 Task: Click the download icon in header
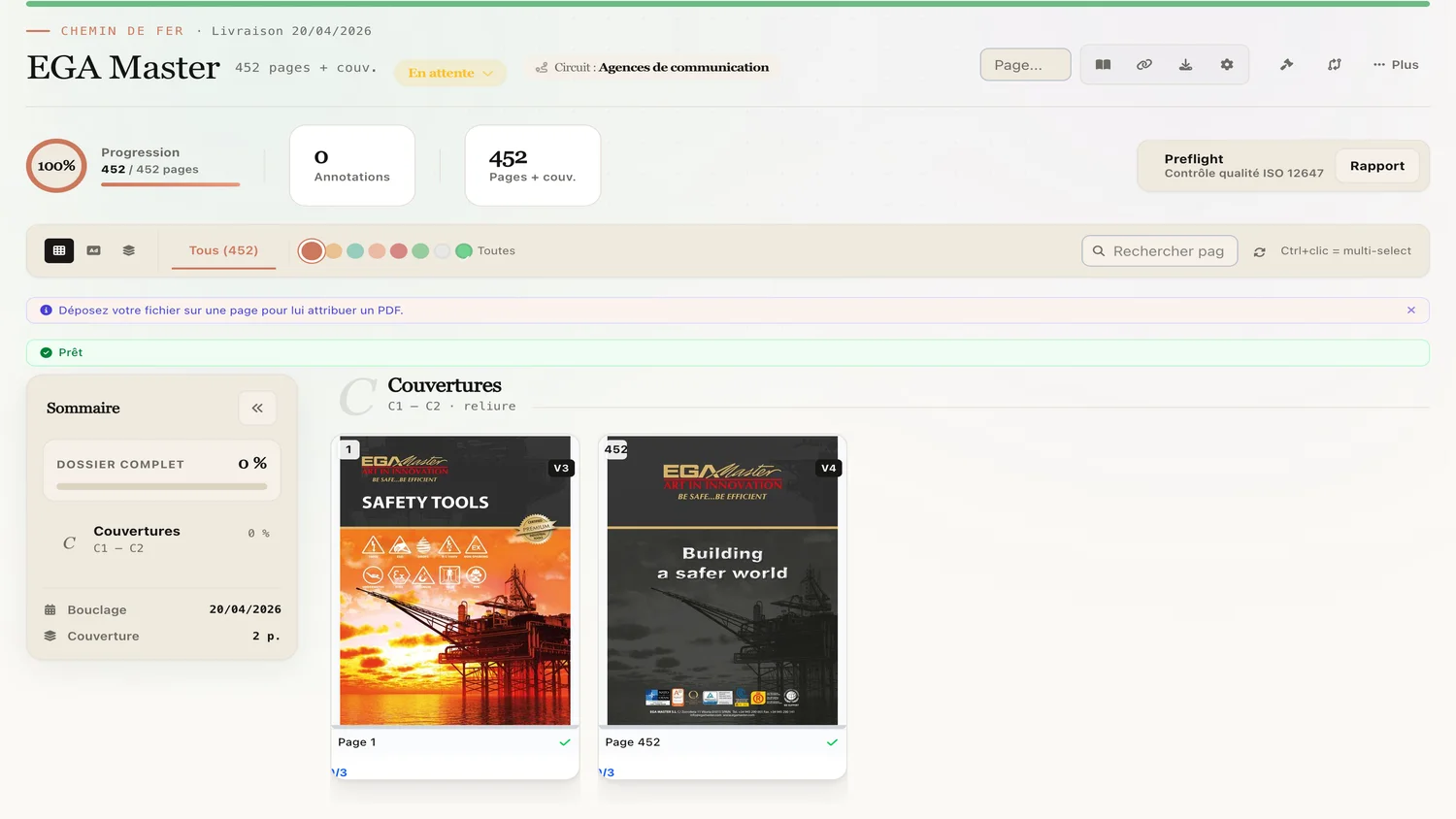pyautogui.click(x=1185, y=65)
